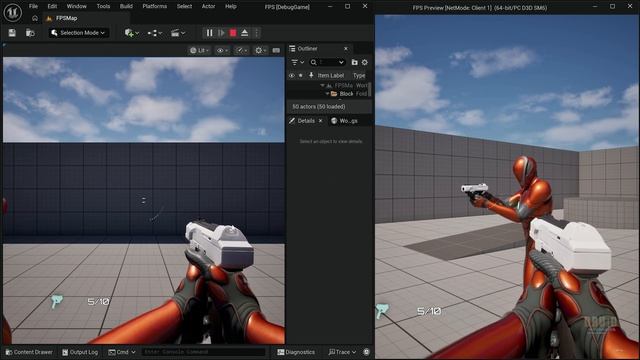This screenshot has width=640, height=360.
Task: Open the Outliner filter options icon
Action: 298,62
